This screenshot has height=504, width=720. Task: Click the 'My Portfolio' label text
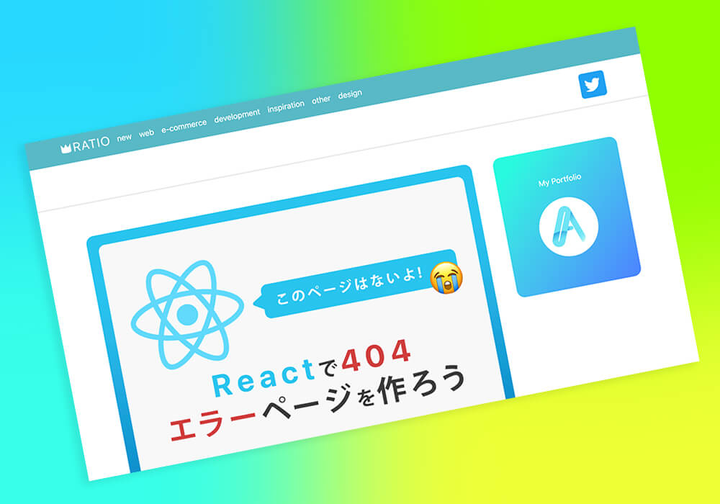(x=560, y=180)
